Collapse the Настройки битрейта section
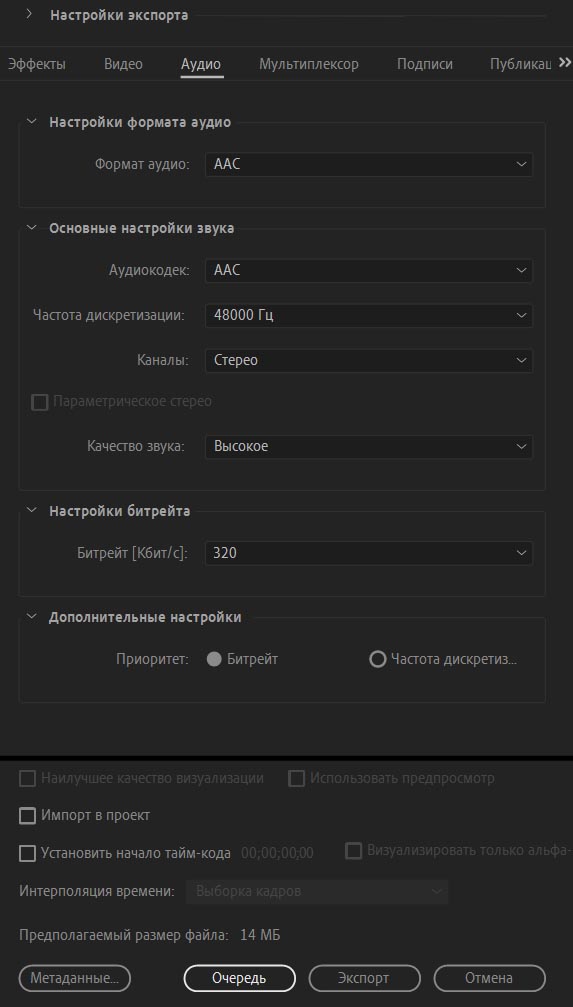 coord(31,510)
